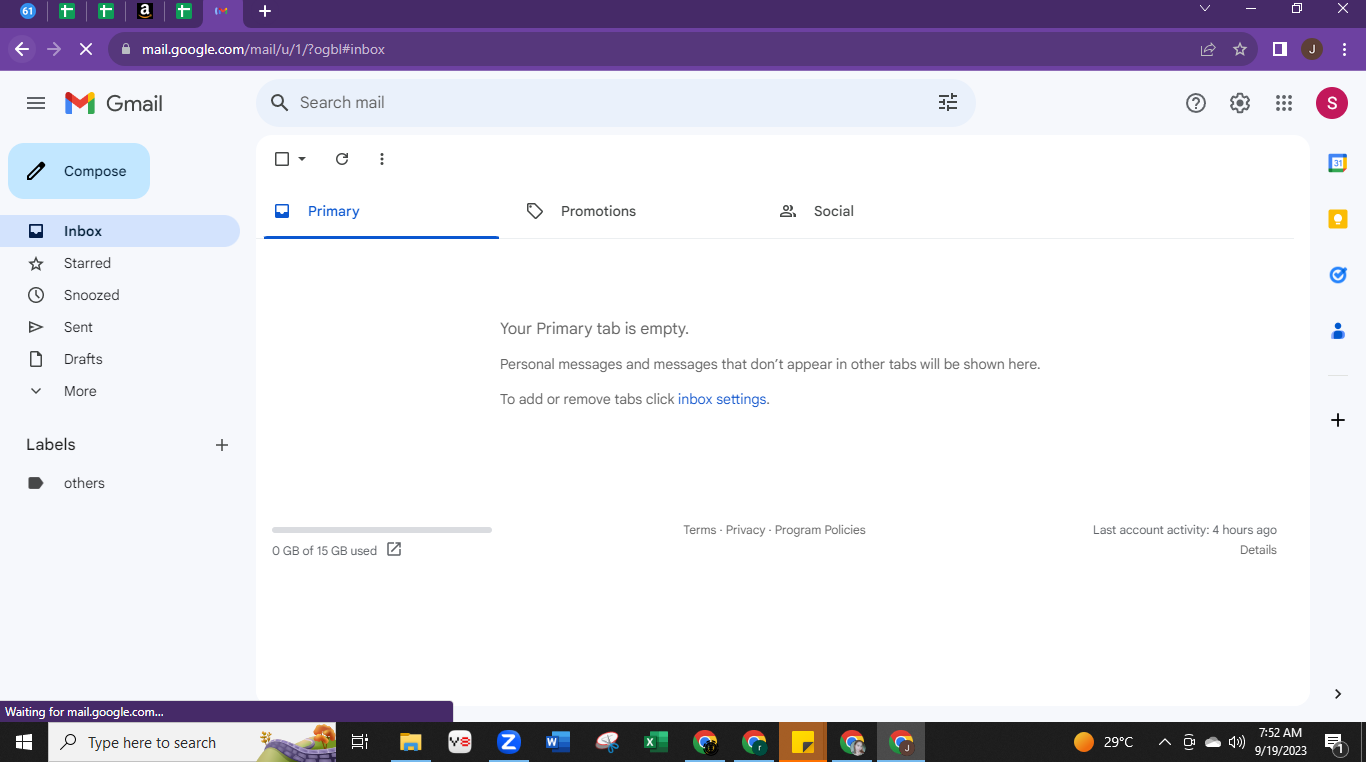Open Zoom from the taskbar
This screenshot has width=1366, height=762.
click(x=509, y=742)
